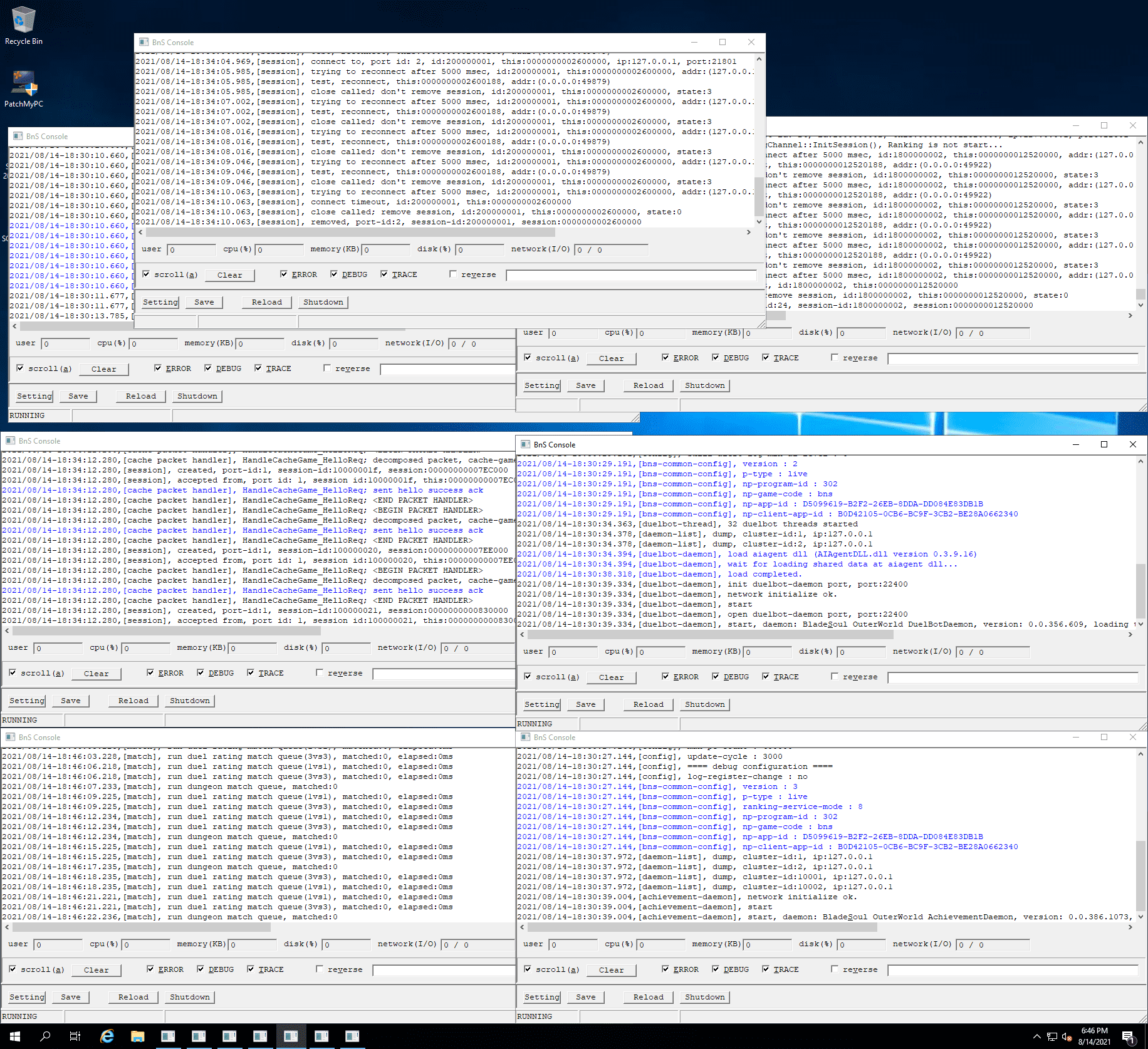The image size is (1148, 1049).
Task: Uncheck TRACE in the duelbot-daemon console
Action: click(766, 676)
